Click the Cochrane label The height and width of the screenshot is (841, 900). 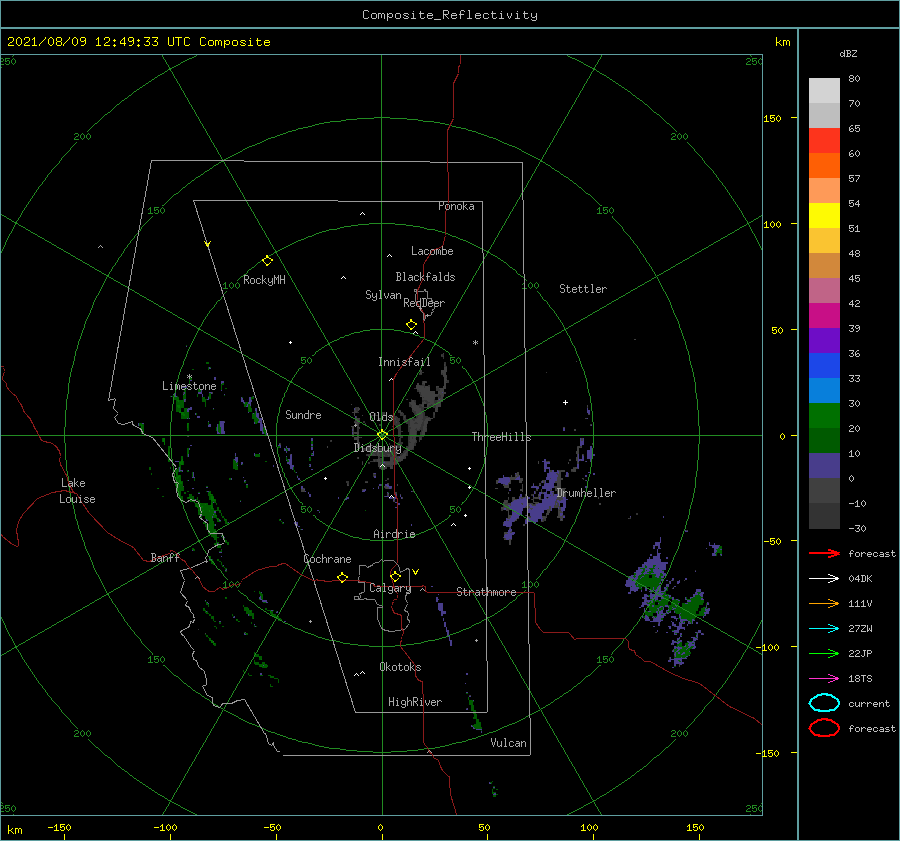click(327, 559)
